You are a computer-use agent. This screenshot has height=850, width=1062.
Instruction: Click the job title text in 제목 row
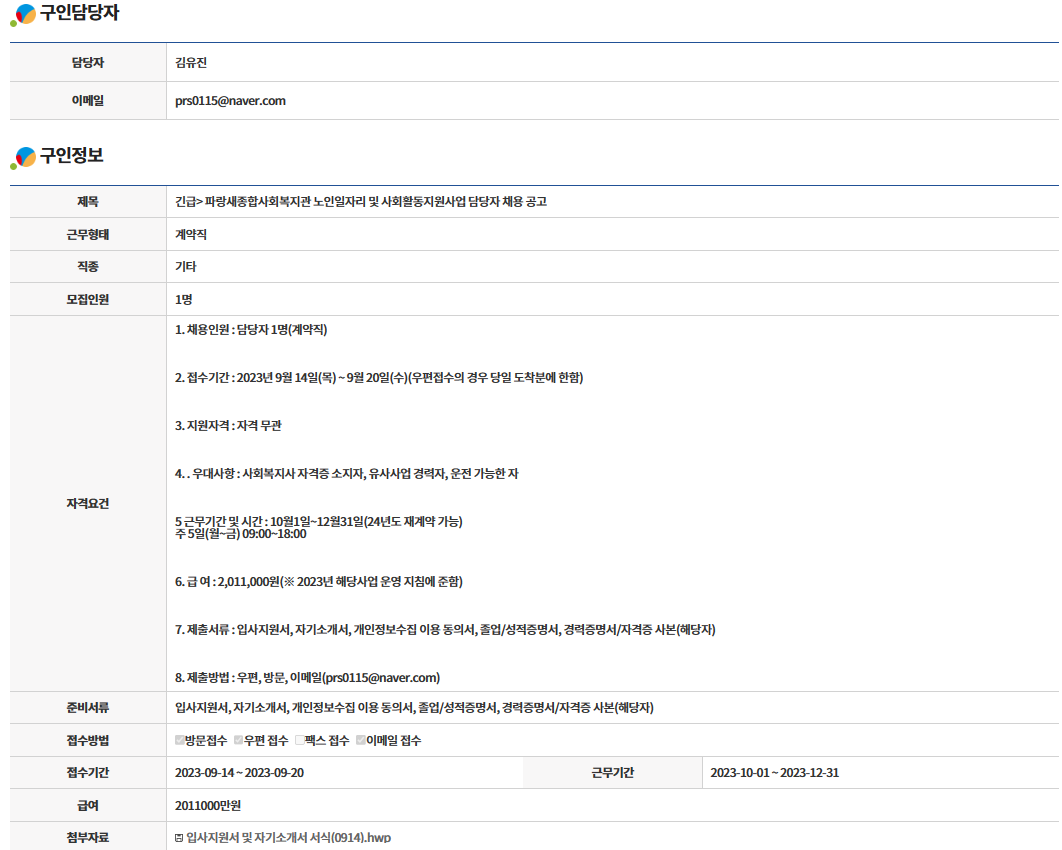click(x=360, y=202)
